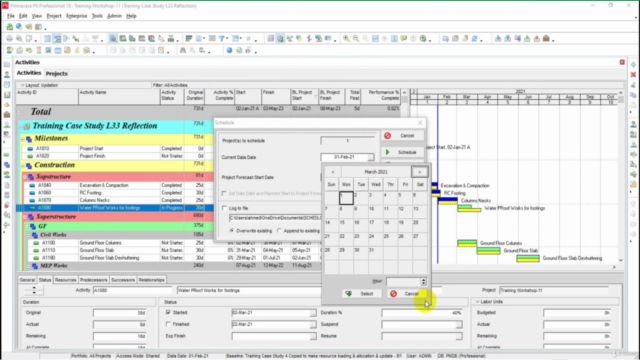Click the red export arrow toolbar icon
The image size is (640, 360).
pyautogui.click(x=537, y=38)
